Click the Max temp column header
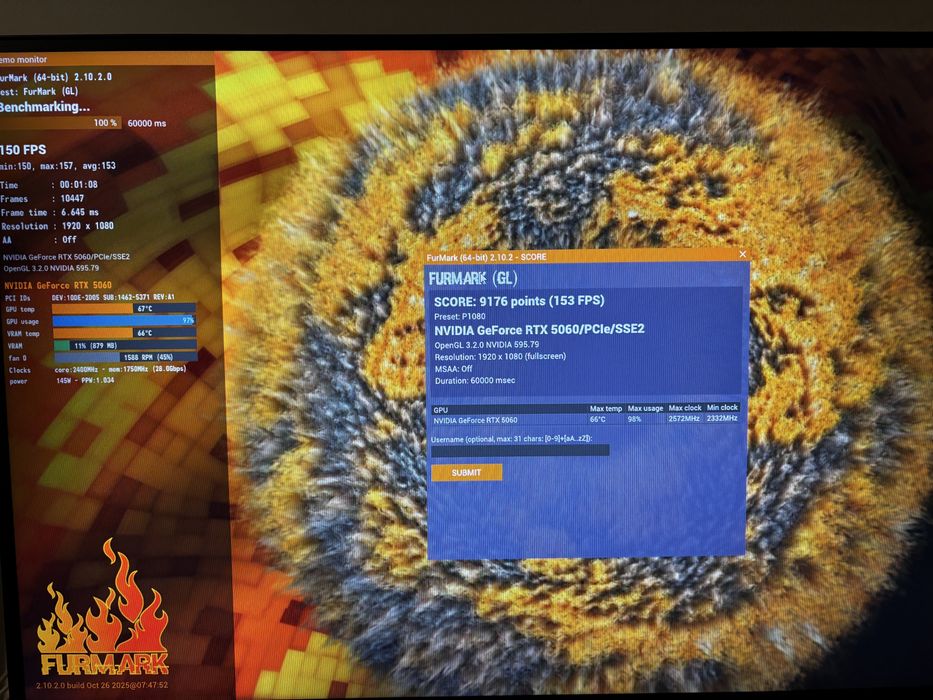933x700 pixels. 606,408
